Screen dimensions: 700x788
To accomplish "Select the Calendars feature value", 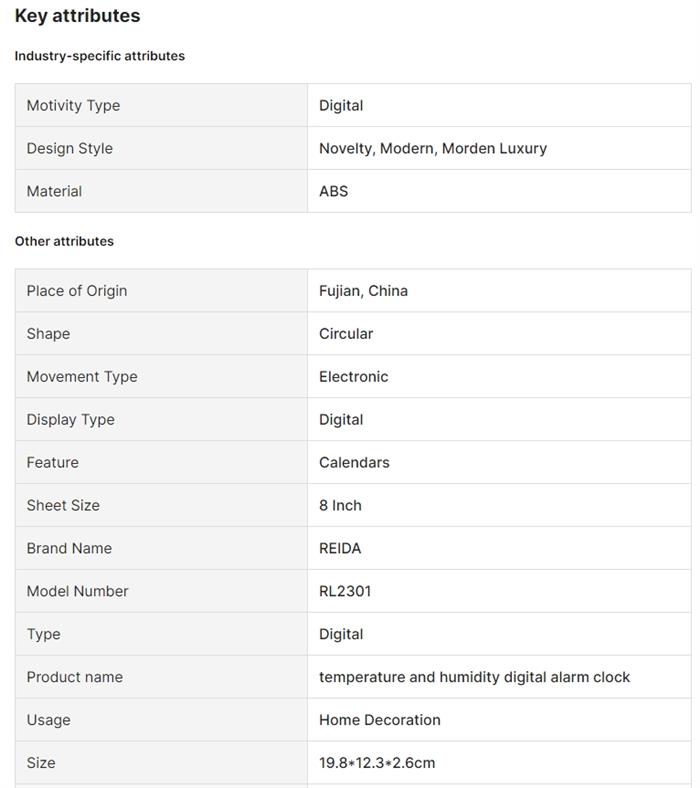I will click(x=354, y=463).
